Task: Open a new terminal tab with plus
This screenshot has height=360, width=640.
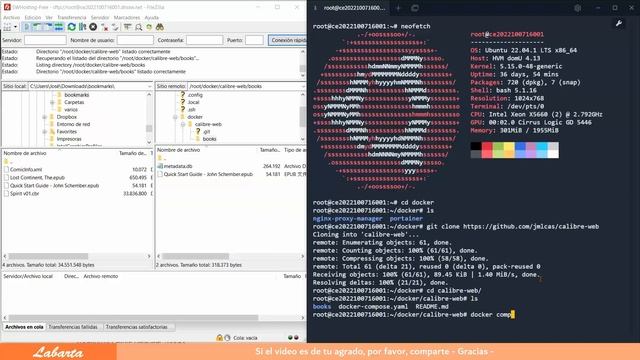Action: coord(398,8)
